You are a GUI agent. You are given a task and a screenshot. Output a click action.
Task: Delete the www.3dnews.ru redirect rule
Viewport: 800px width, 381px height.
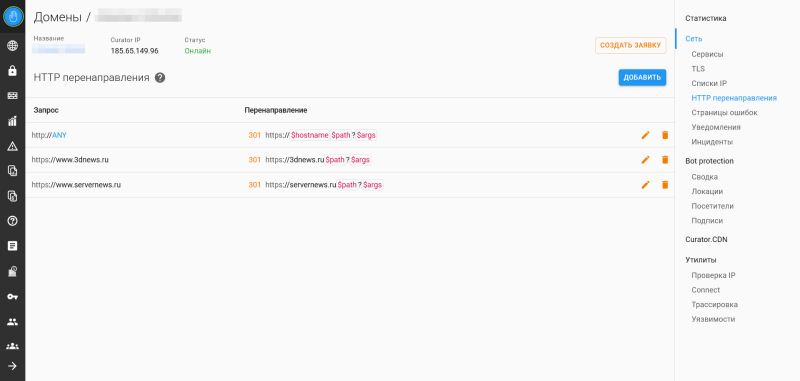[x=665, y=160]
